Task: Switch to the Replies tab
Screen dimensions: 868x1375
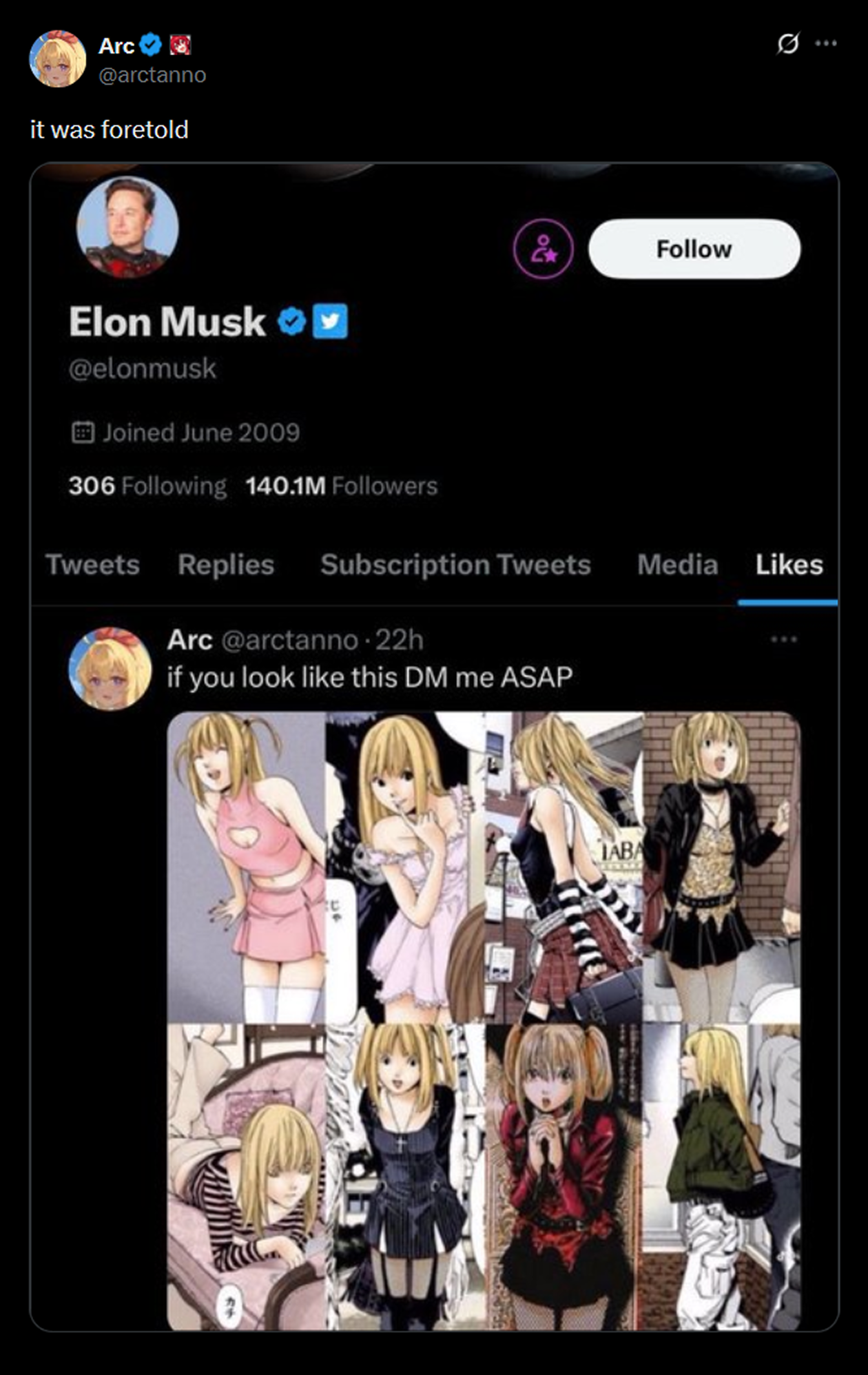Action: pyautogui.click(x=226, y=565)
